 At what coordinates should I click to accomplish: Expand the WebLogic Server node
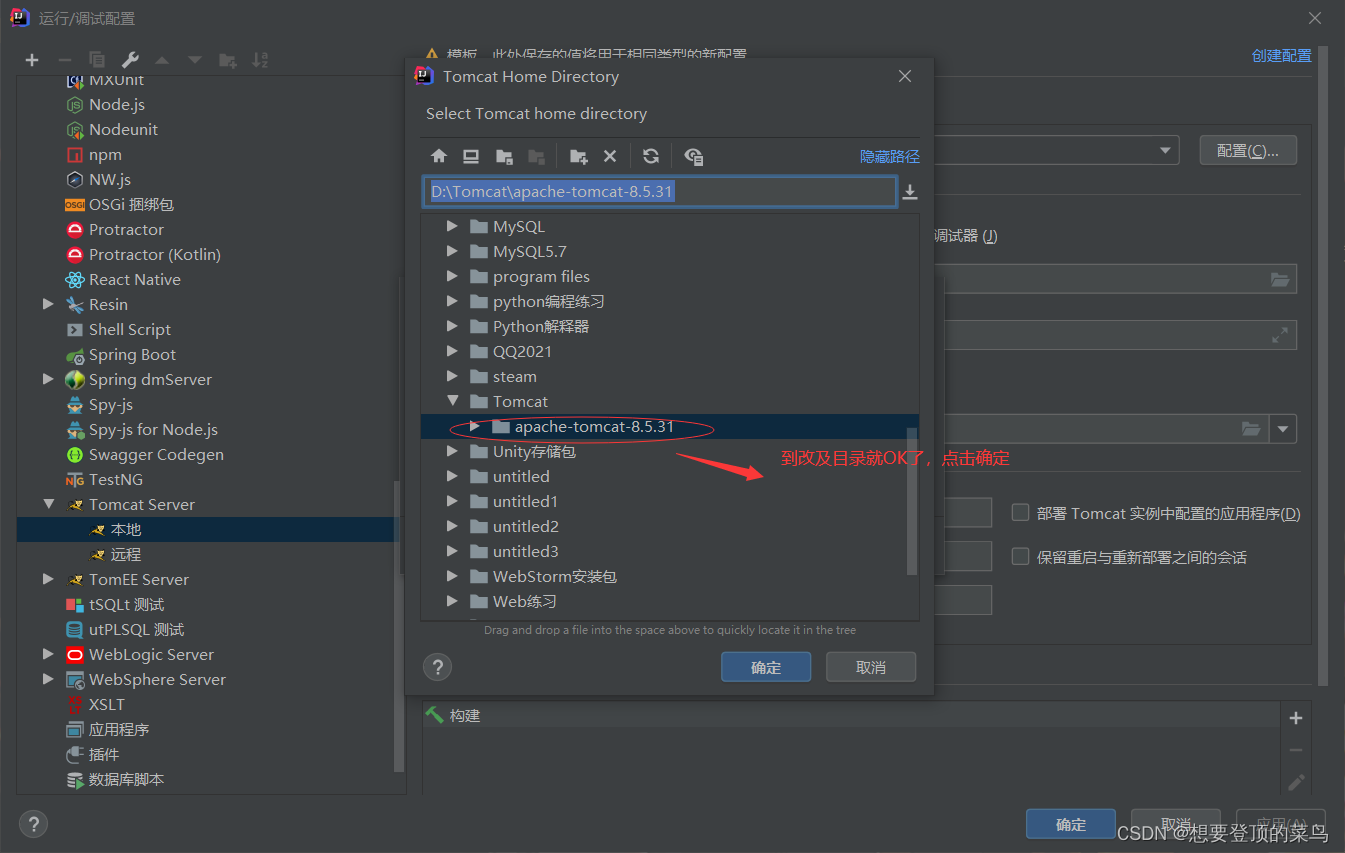tap(48, 655)
